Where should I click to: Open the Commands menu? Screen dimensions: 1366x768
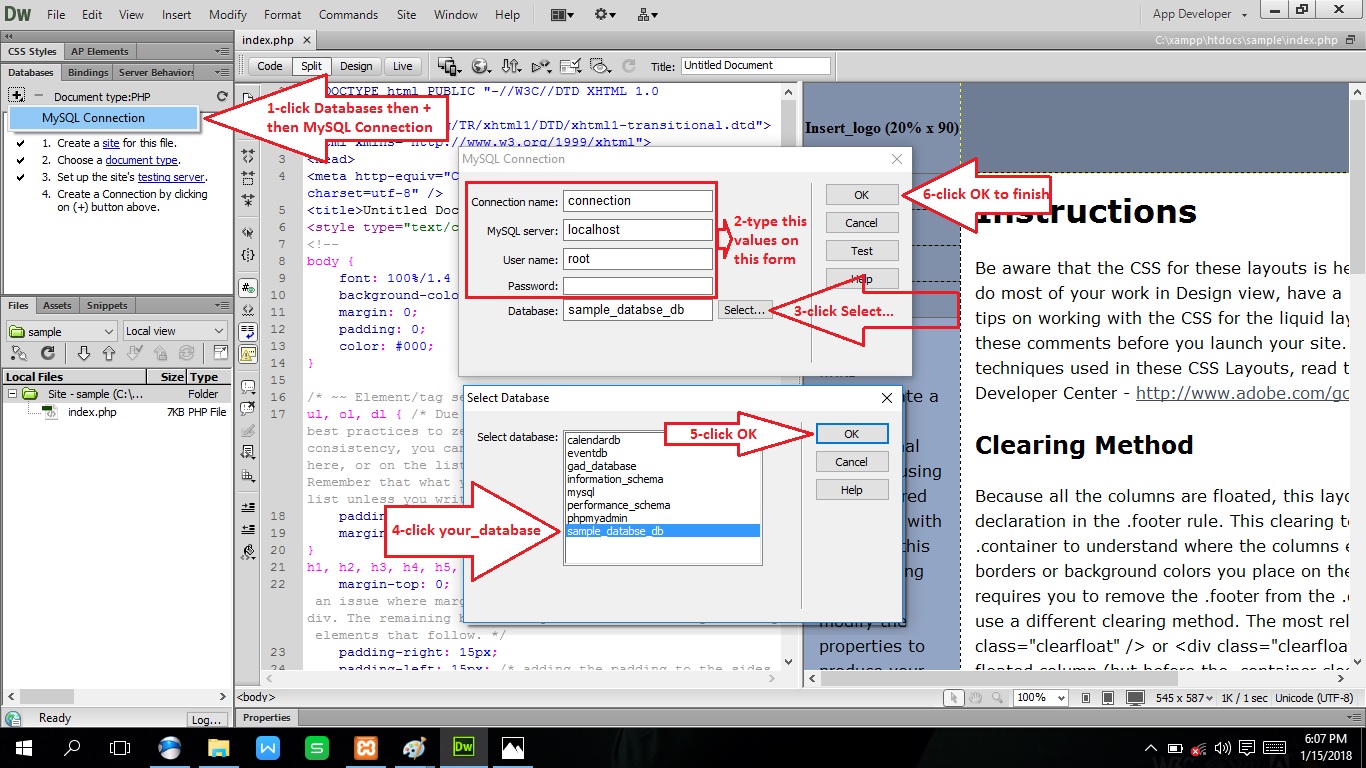pos(348,15)
